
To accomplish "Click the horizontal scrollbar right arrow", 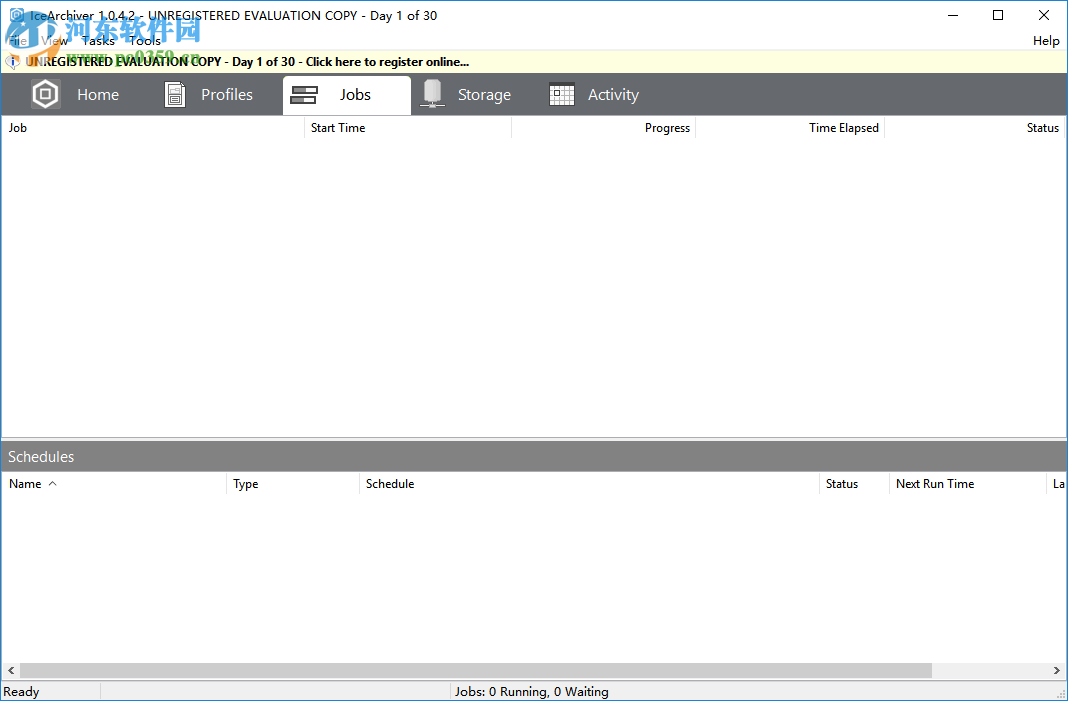I will click(x=1056, y=671).
